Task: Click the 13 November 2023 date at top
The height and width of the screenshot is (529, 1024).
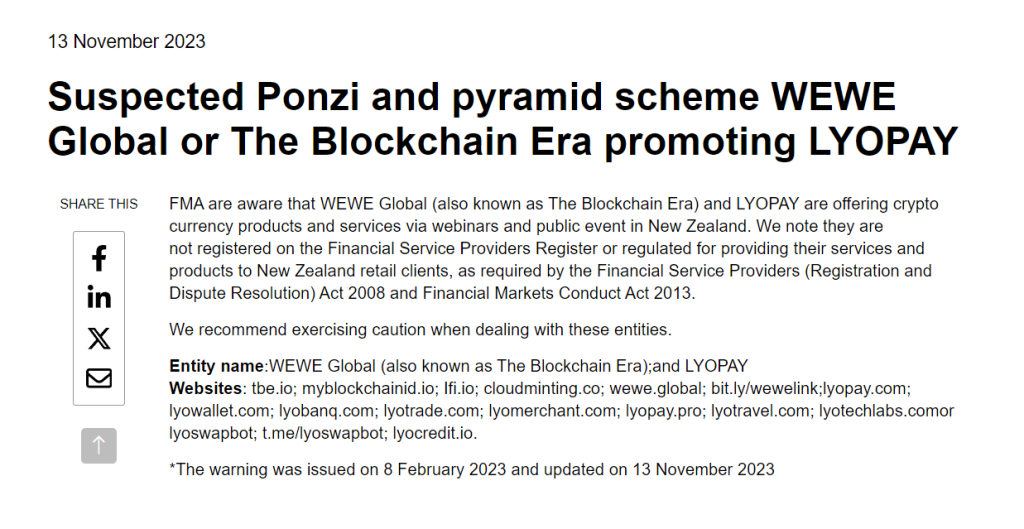Action: point(127,41)
